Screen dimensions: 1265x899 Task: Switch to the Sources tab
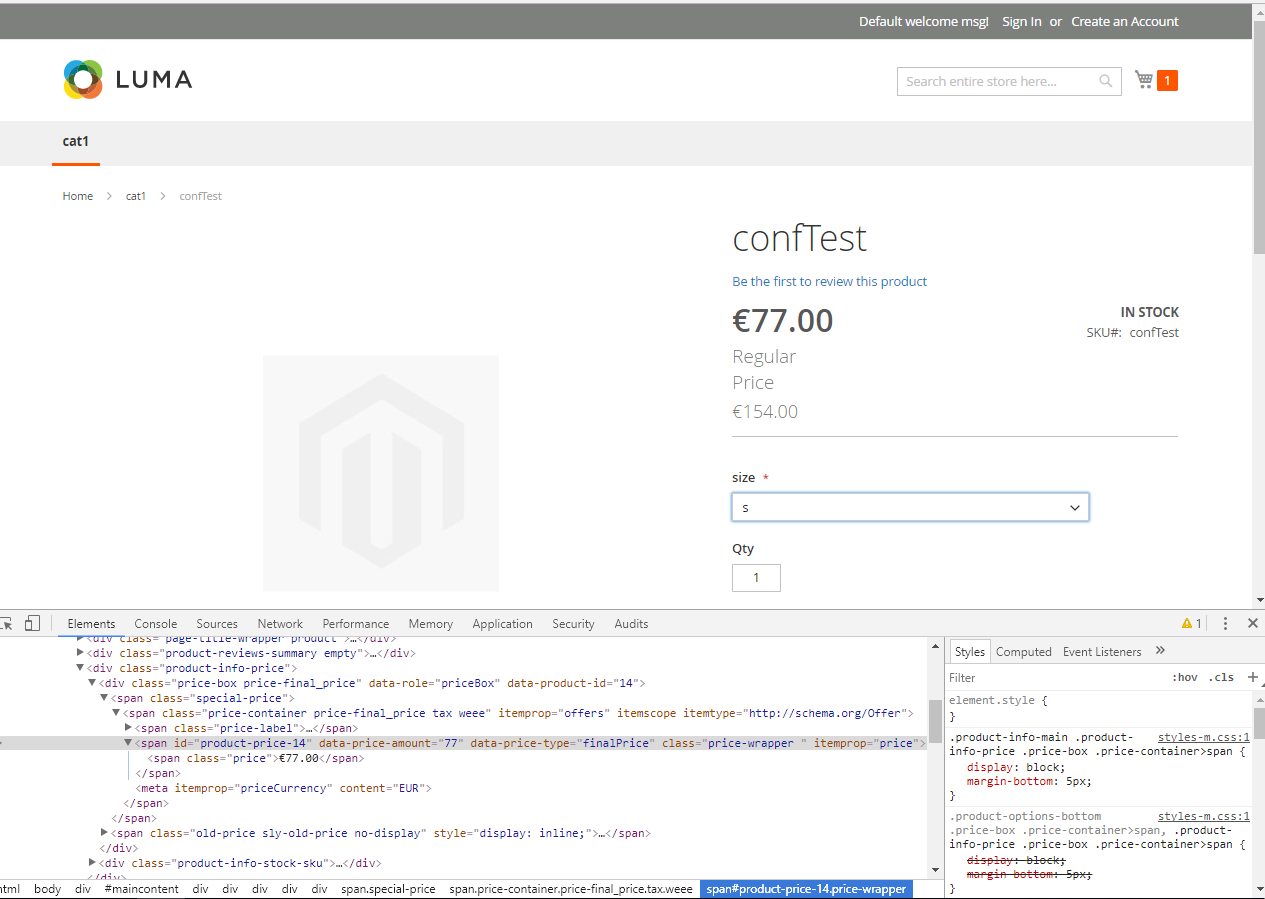(x=217, y=623)
